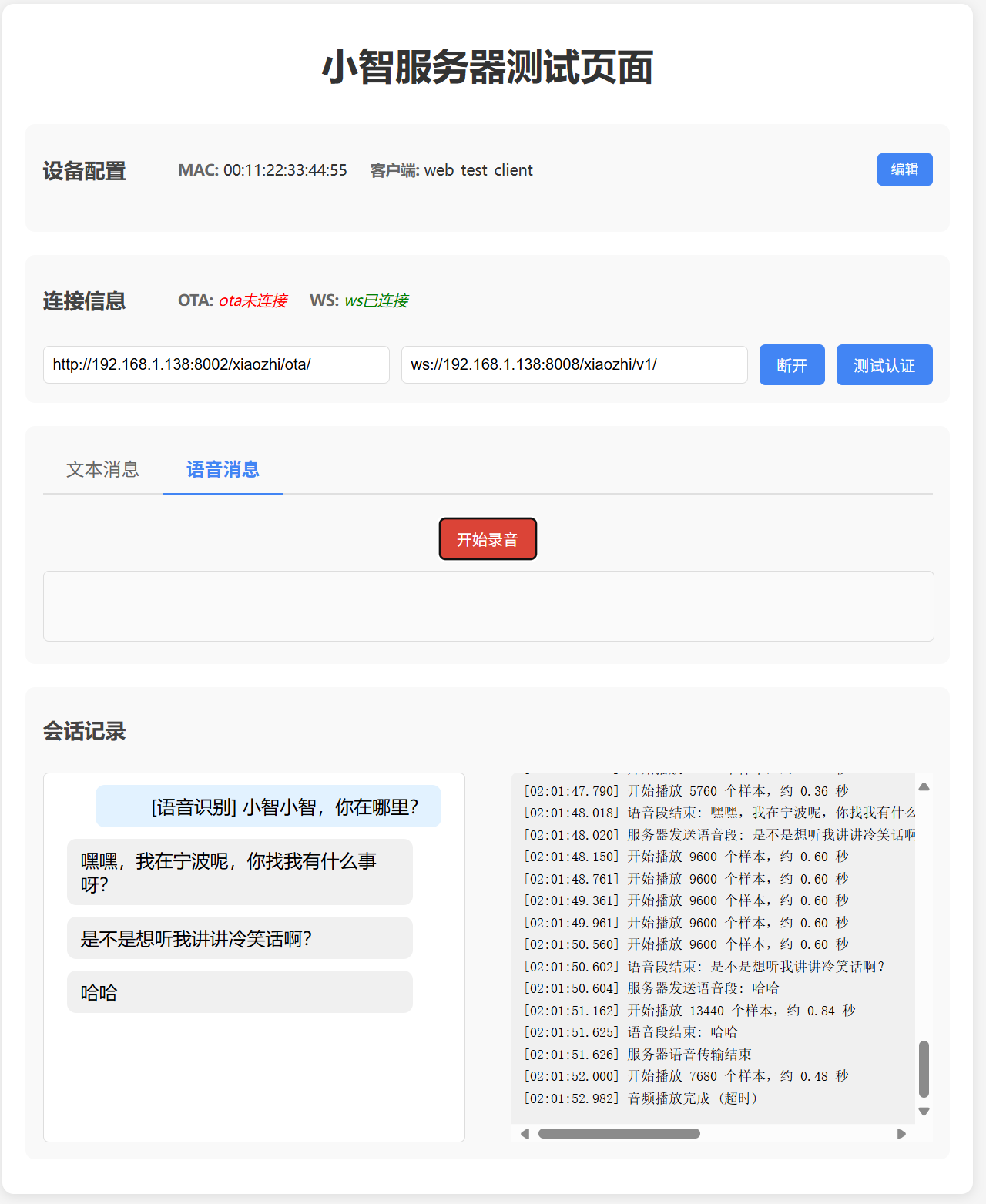986x1204 pixels.
Task: Click the log vertical scrollbar thumb
Action: pyautogui.click(x=924, y=1069)
